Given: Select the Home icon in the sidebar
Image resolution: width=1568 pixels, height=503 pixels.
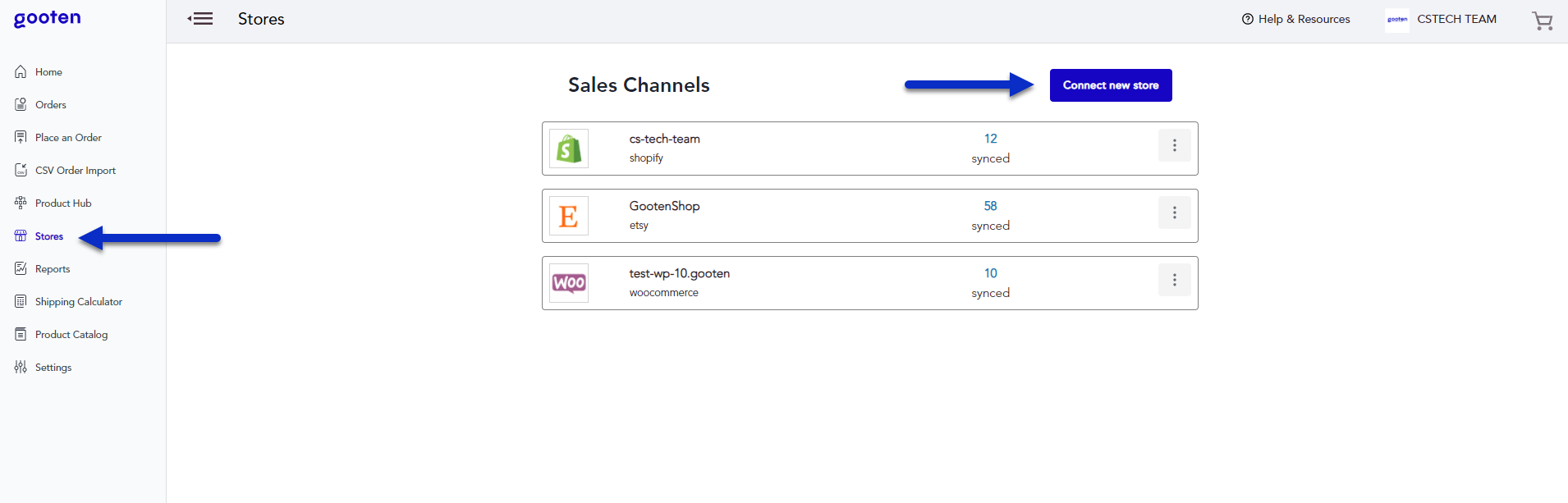Looking at the screenshot, I should pyautogui.click(x=20, y=71).
